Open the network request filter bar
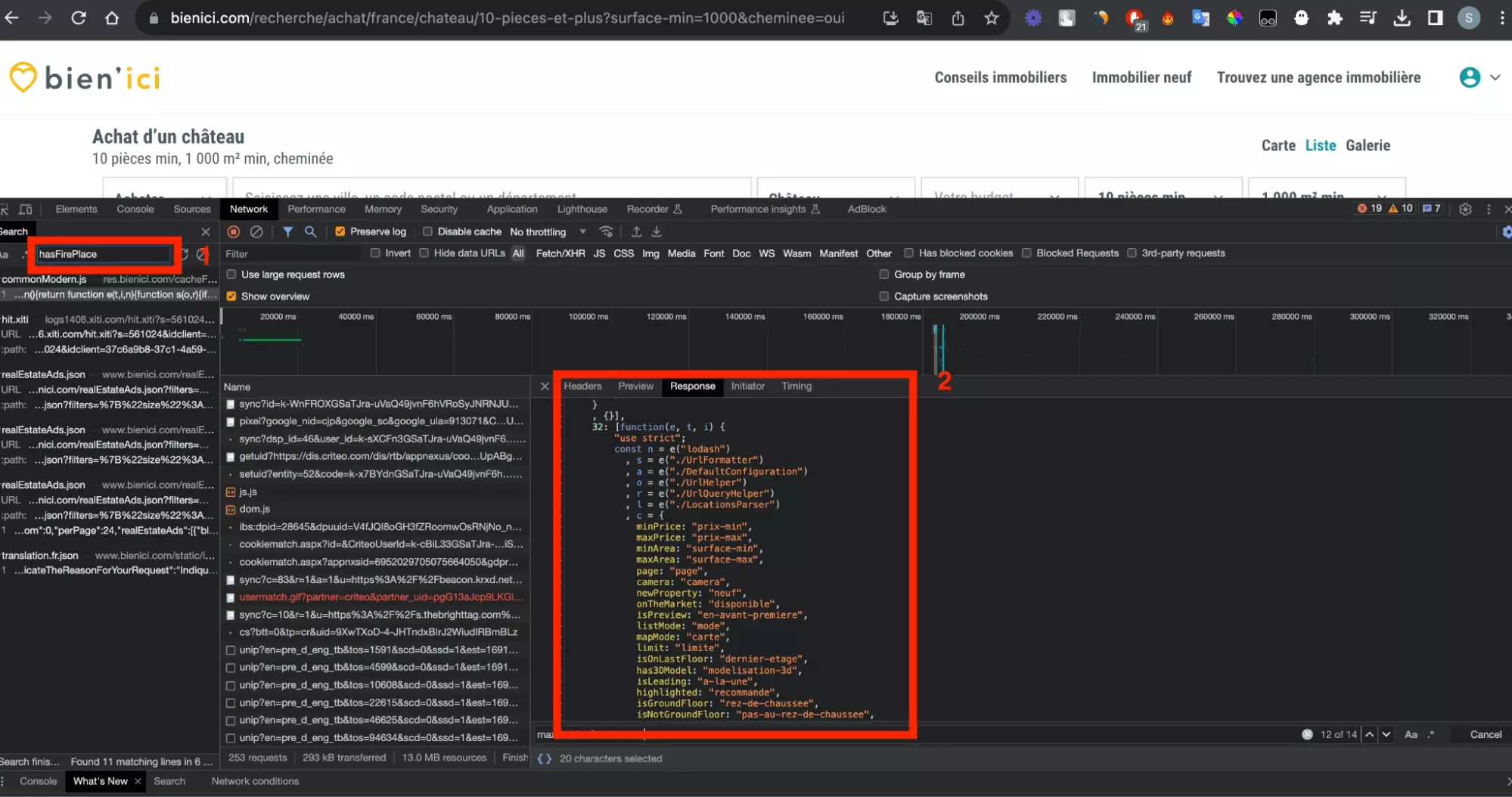1512x797 pixels. pyautogui.click(x=288, y=231)
